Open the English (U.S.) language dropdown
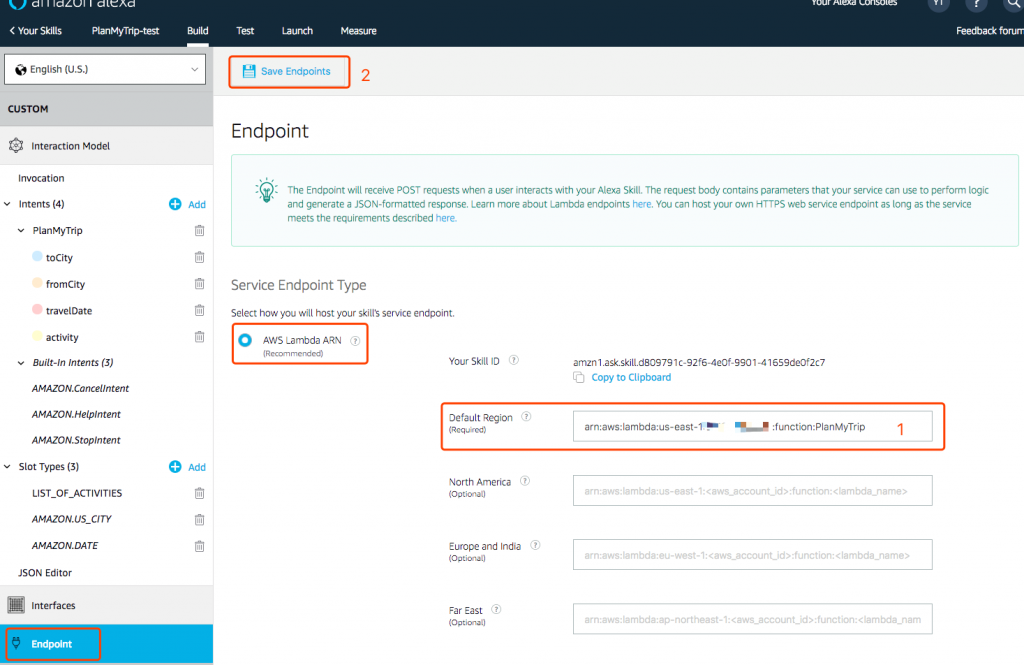 [x=105, y=69]
